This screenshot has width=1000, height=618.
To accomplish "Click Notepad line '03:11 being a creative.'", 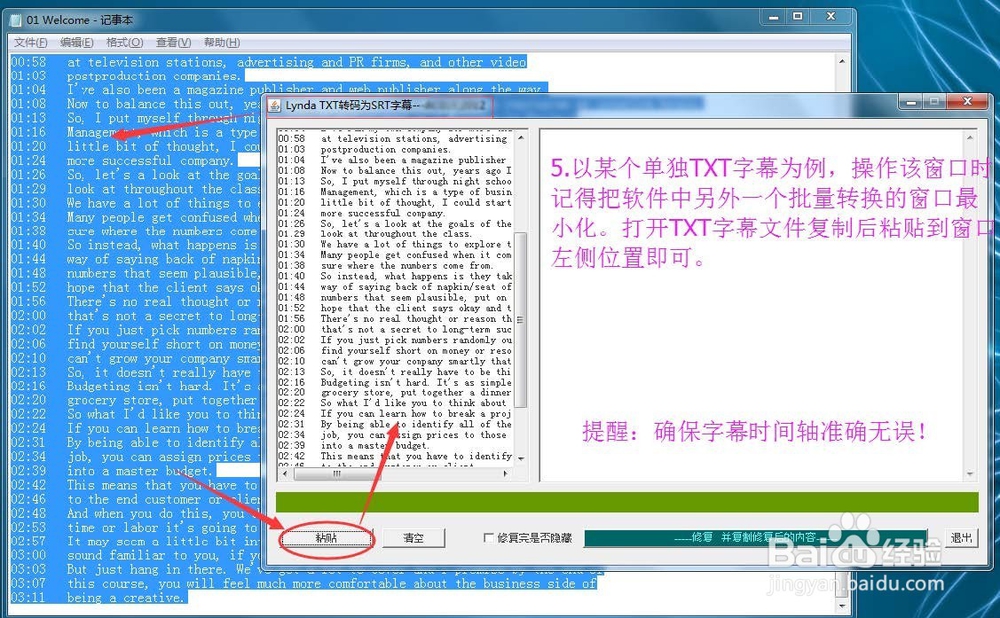I will 99,598.
